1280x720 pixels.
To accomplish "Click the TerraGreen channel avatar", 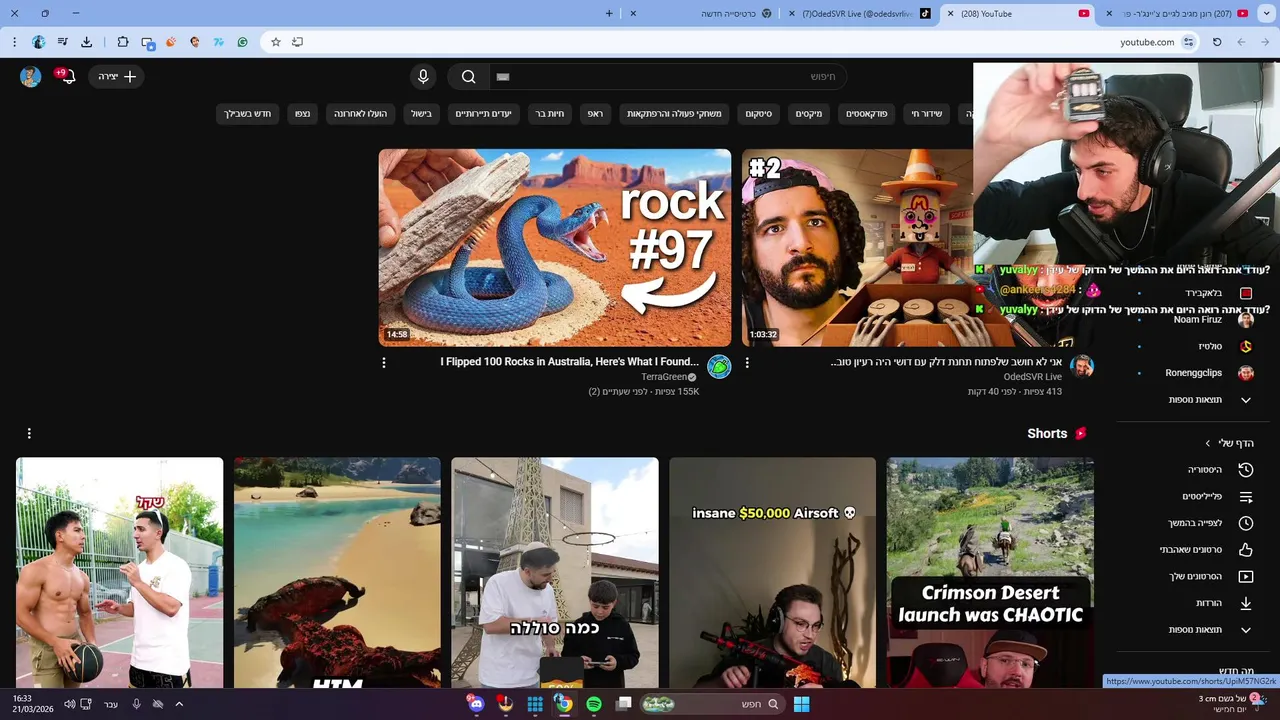I will pos(719,367).
